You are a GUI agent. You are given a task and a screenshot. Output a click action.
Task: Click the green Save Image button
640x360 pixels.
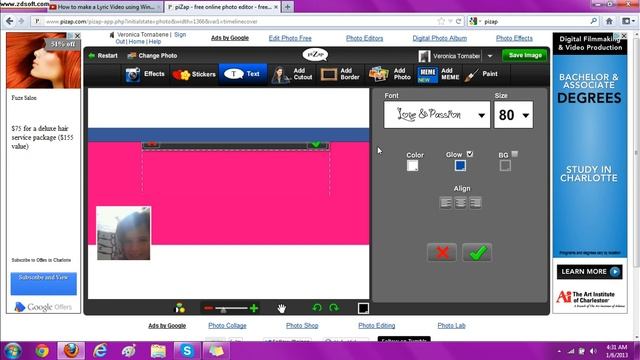point(525,55)
